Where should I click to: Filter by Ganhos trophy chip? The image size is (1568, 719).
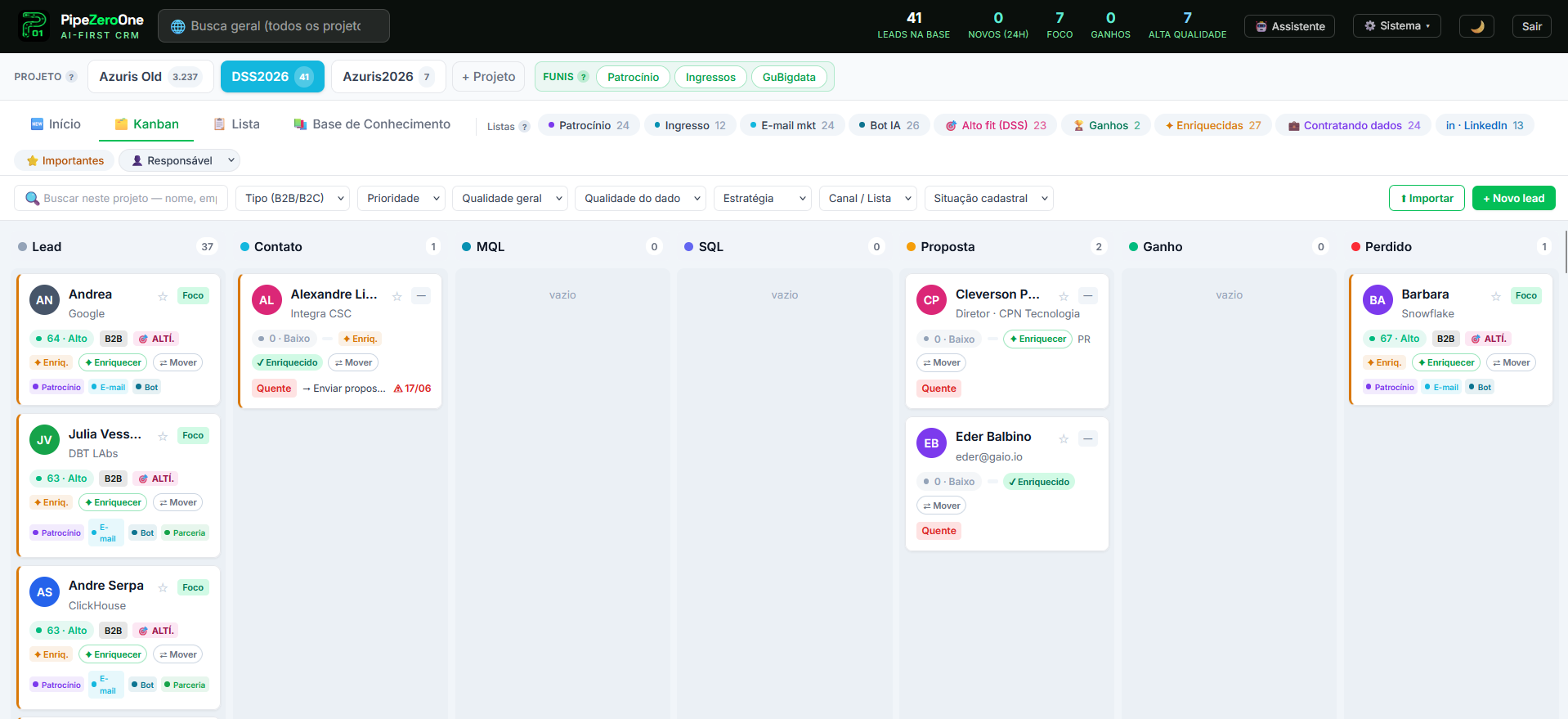[x=1106, y=125]
